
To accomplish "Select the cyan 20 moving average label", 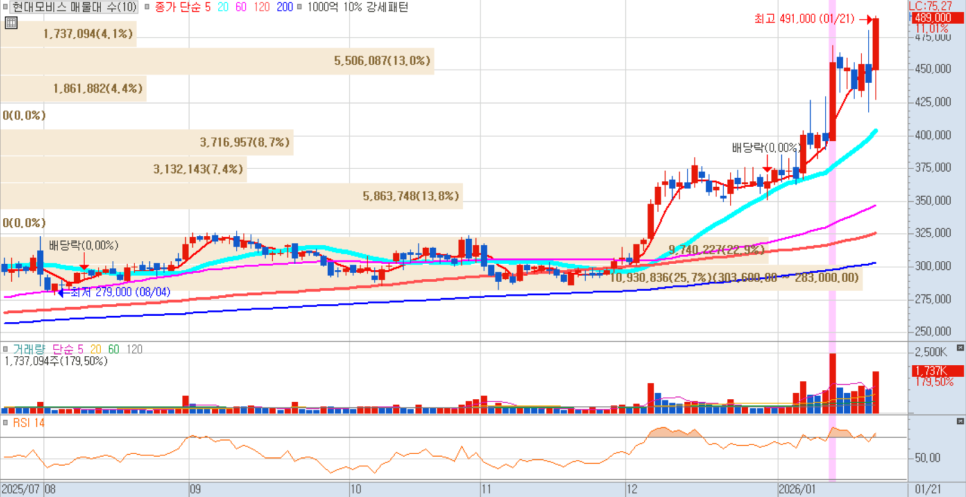I will coord(224,7).
